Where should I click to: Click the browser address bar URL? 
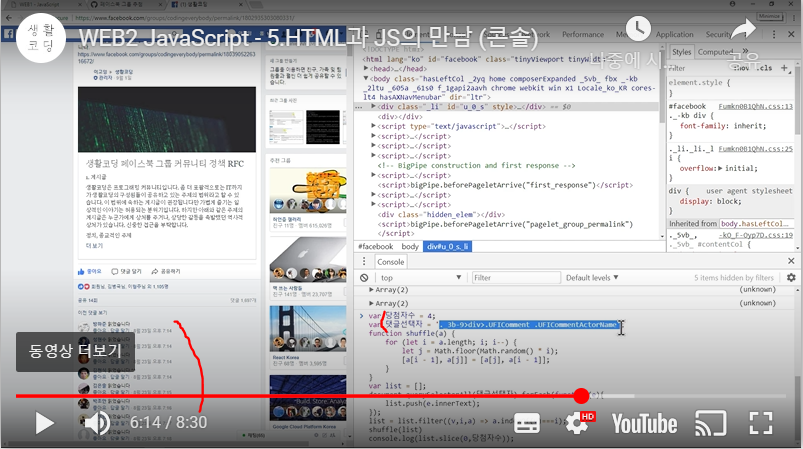point(184,18)
